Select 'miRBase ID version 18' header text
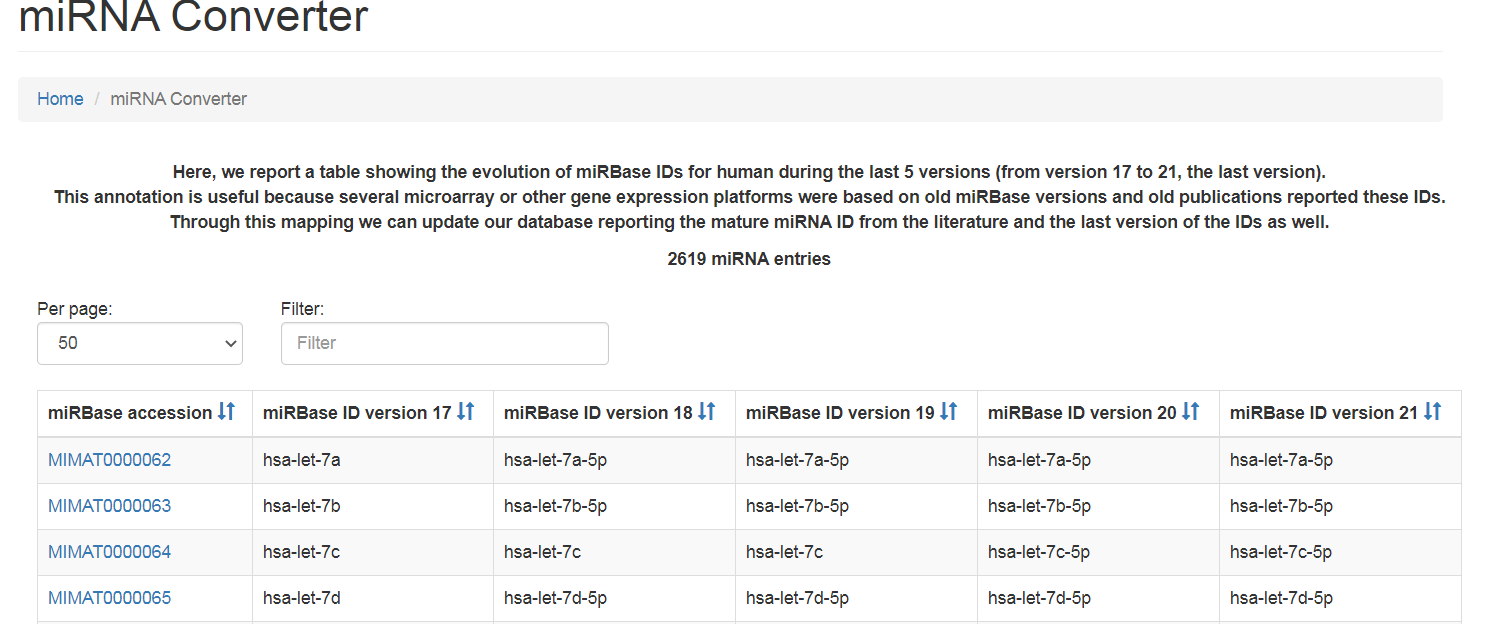1495x624 pixels. tap(598, 413)
